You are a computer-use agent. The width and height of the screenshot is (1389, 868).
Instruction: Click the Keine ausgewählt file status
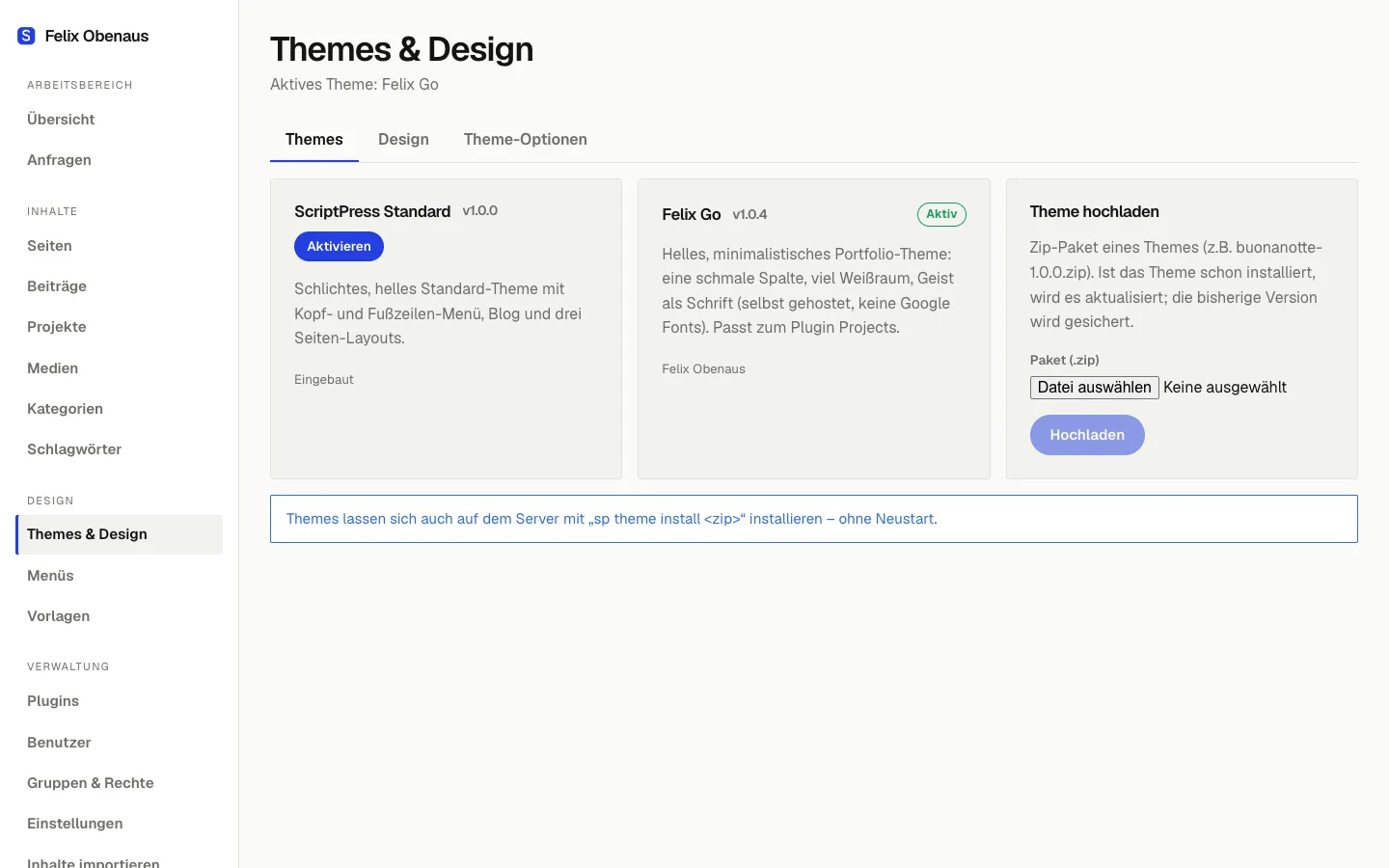[x=1225, y=387]
